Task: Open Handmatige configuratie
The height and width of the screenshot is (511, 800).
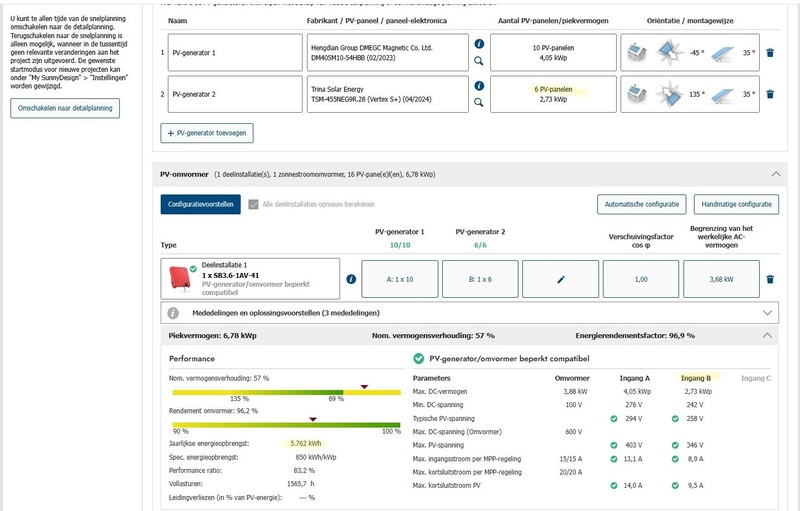Action: click(736, 204)
